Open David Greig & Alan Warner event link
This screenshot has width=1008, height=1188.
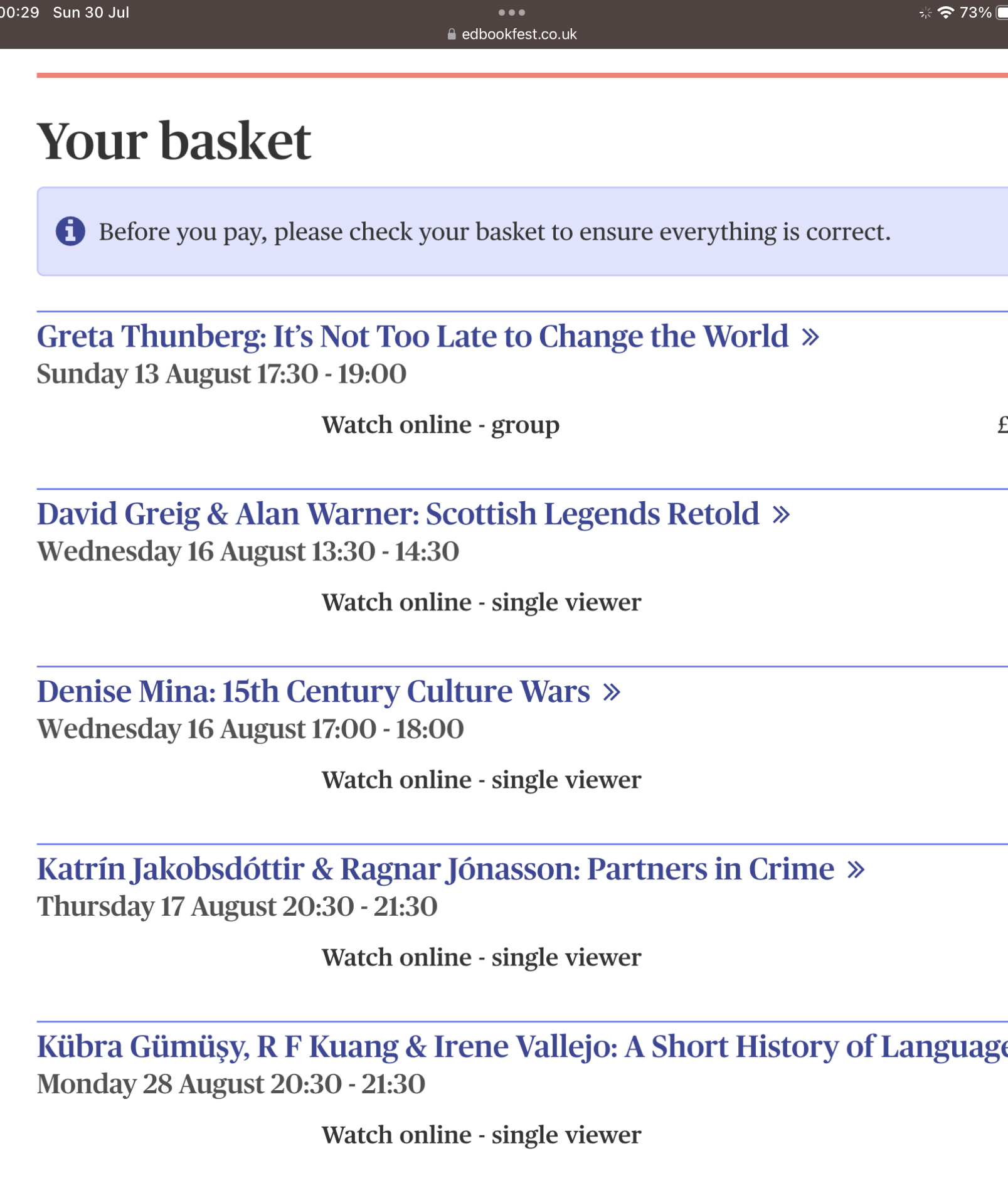coord(413,514)
